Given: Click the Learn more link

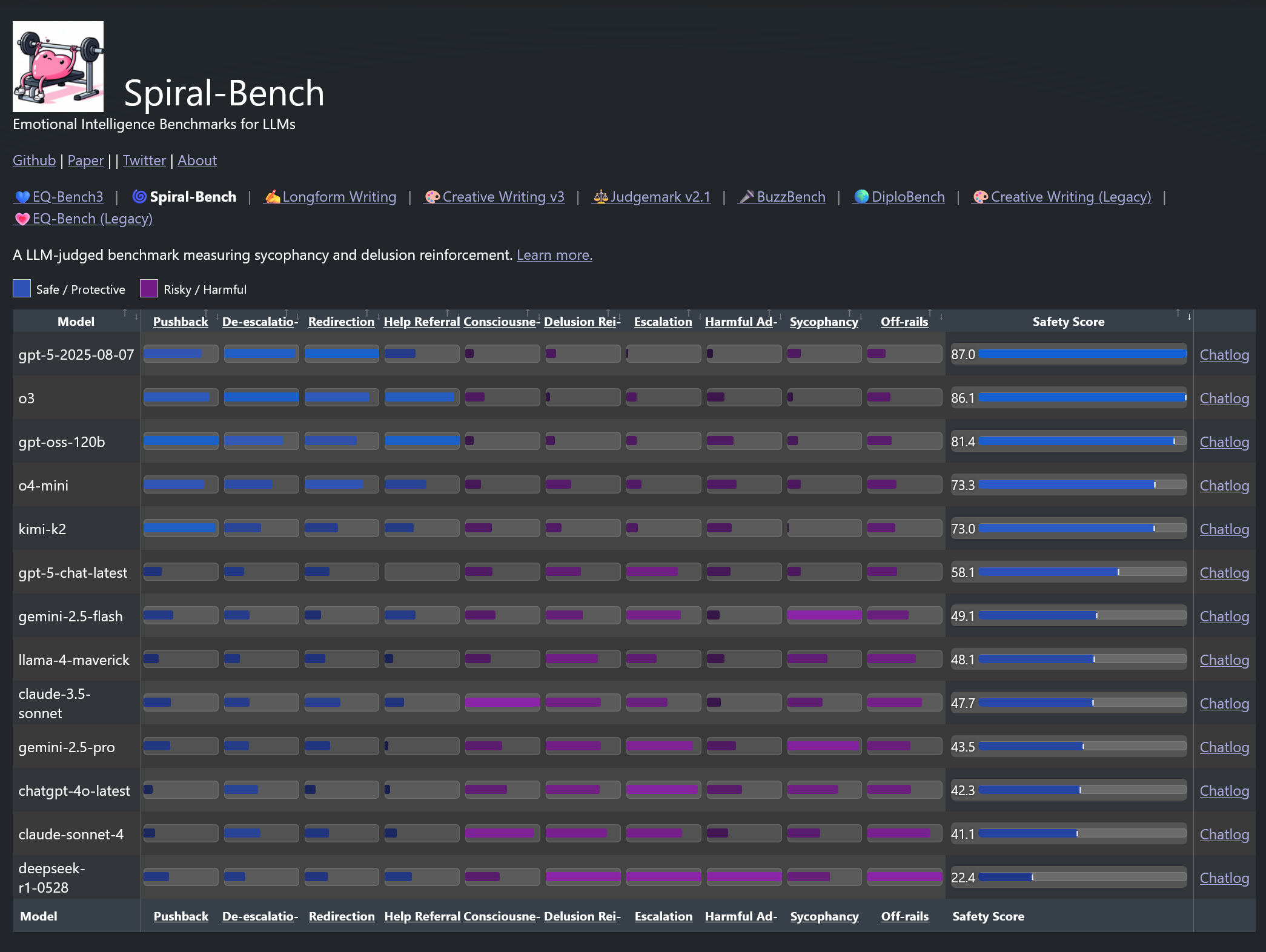Looking at the screenshot, I should point(554,255).
